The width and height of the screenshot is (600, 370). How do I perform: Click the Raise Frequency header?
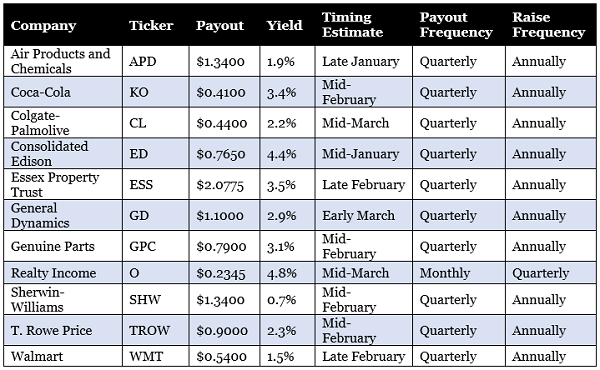click(549, 25)
